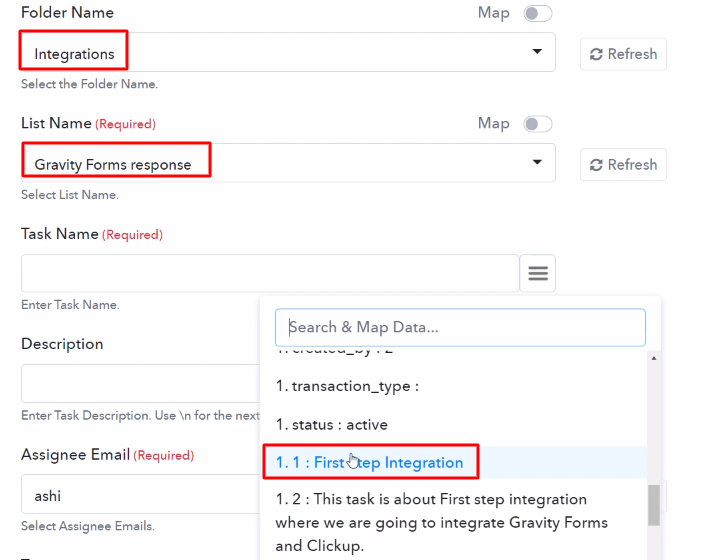Focus the Description input field
This screenshot has width=726, height=560.
click(141, 384)
